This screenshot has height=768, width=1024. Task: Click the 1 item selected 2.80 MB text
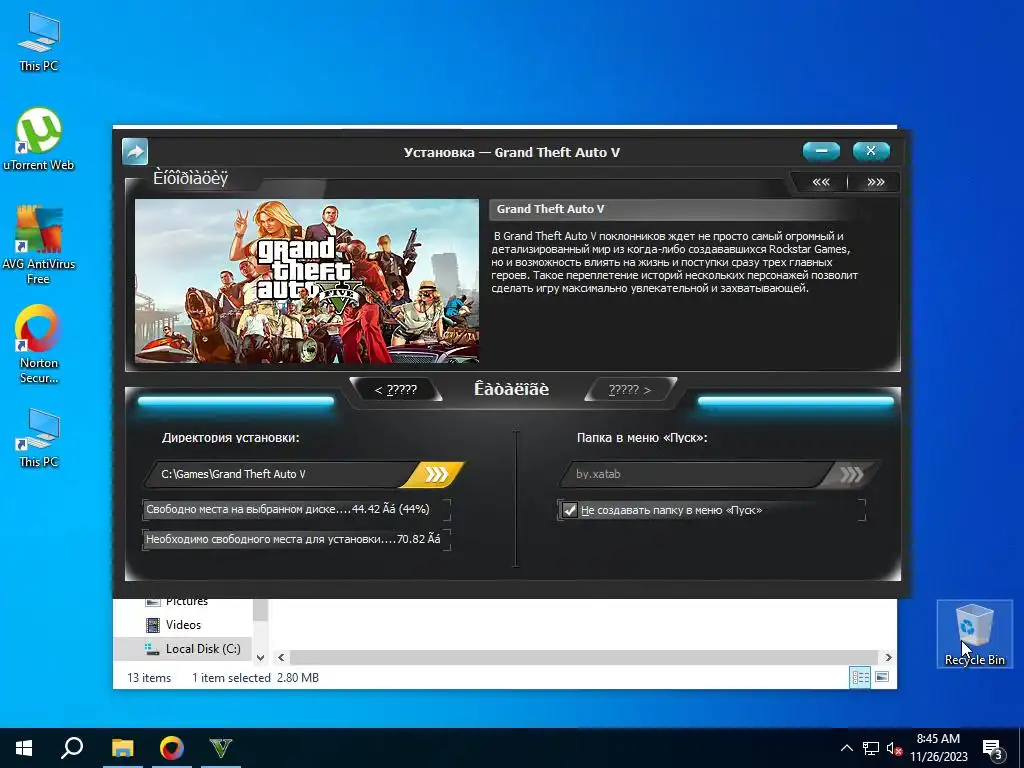coord(255,678)
